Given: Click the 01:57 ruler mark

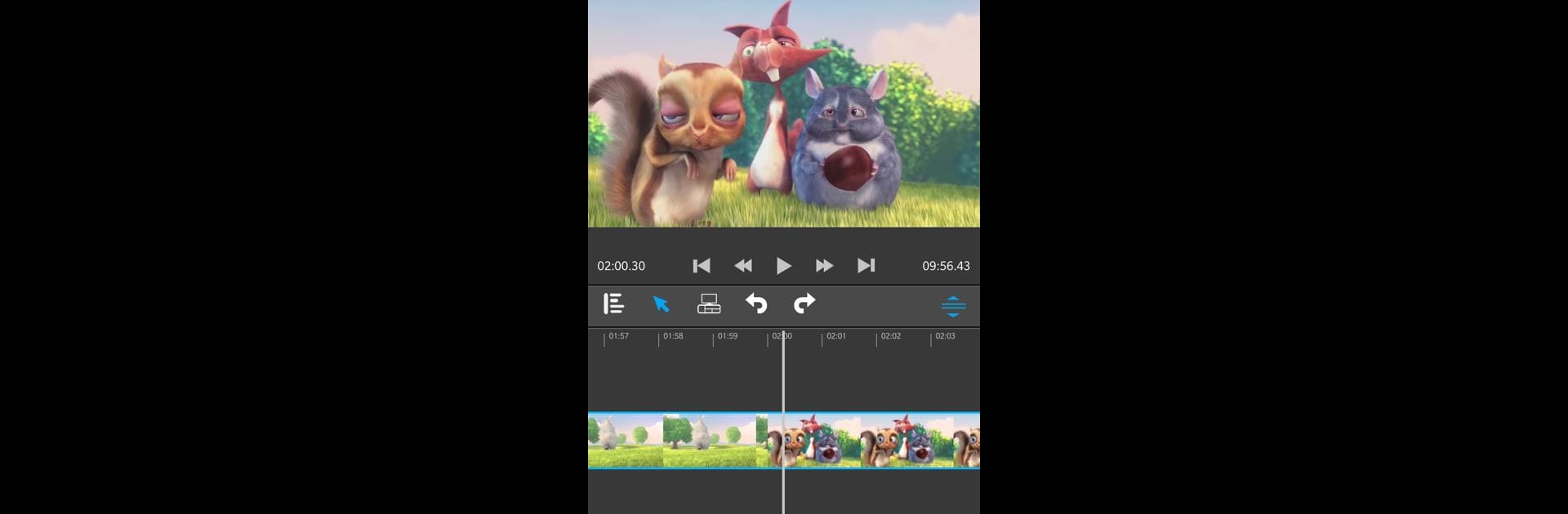Looking at the screenshot, I should [x=618, y=336].
